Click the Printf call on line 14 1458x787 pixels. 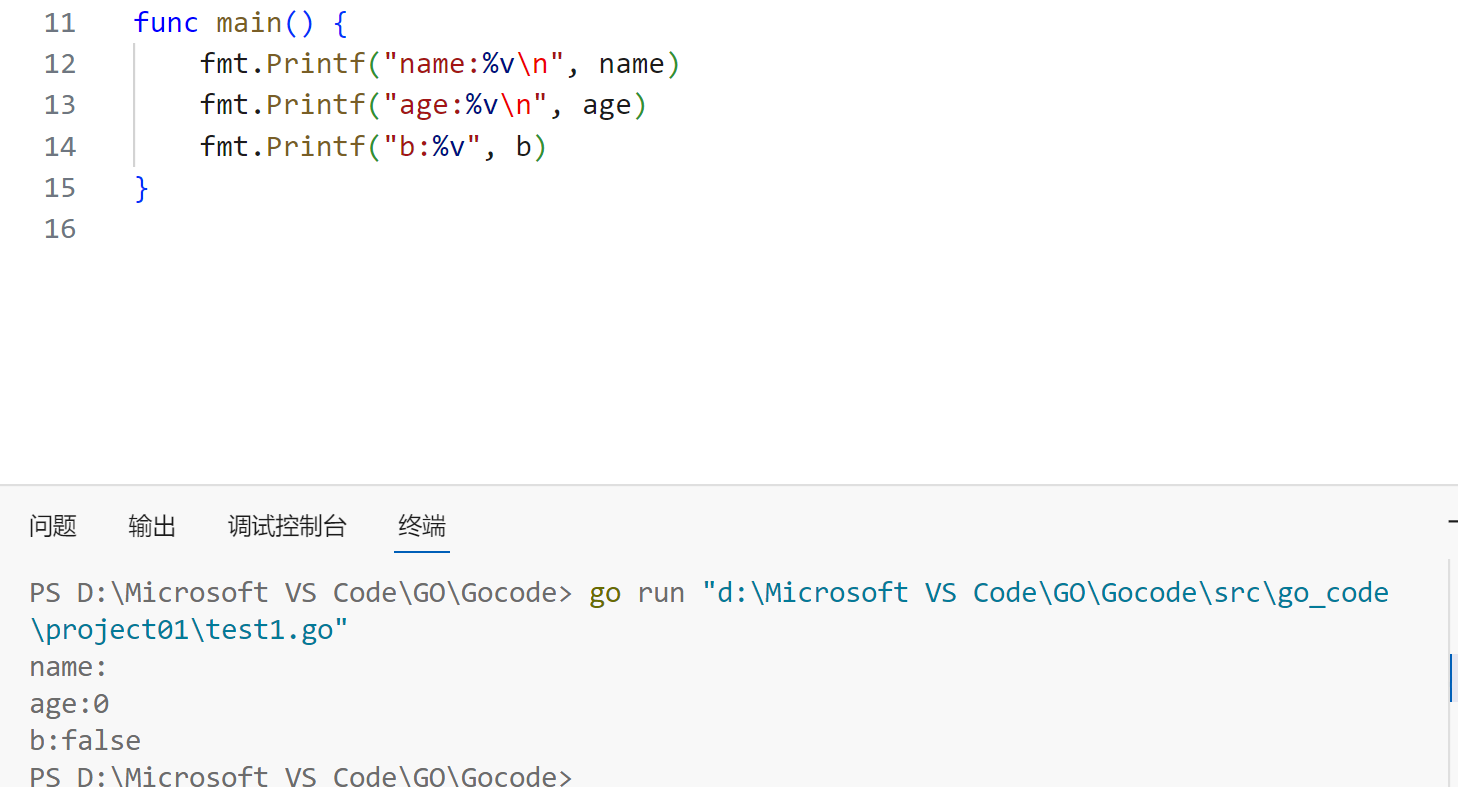coord(316,147)
